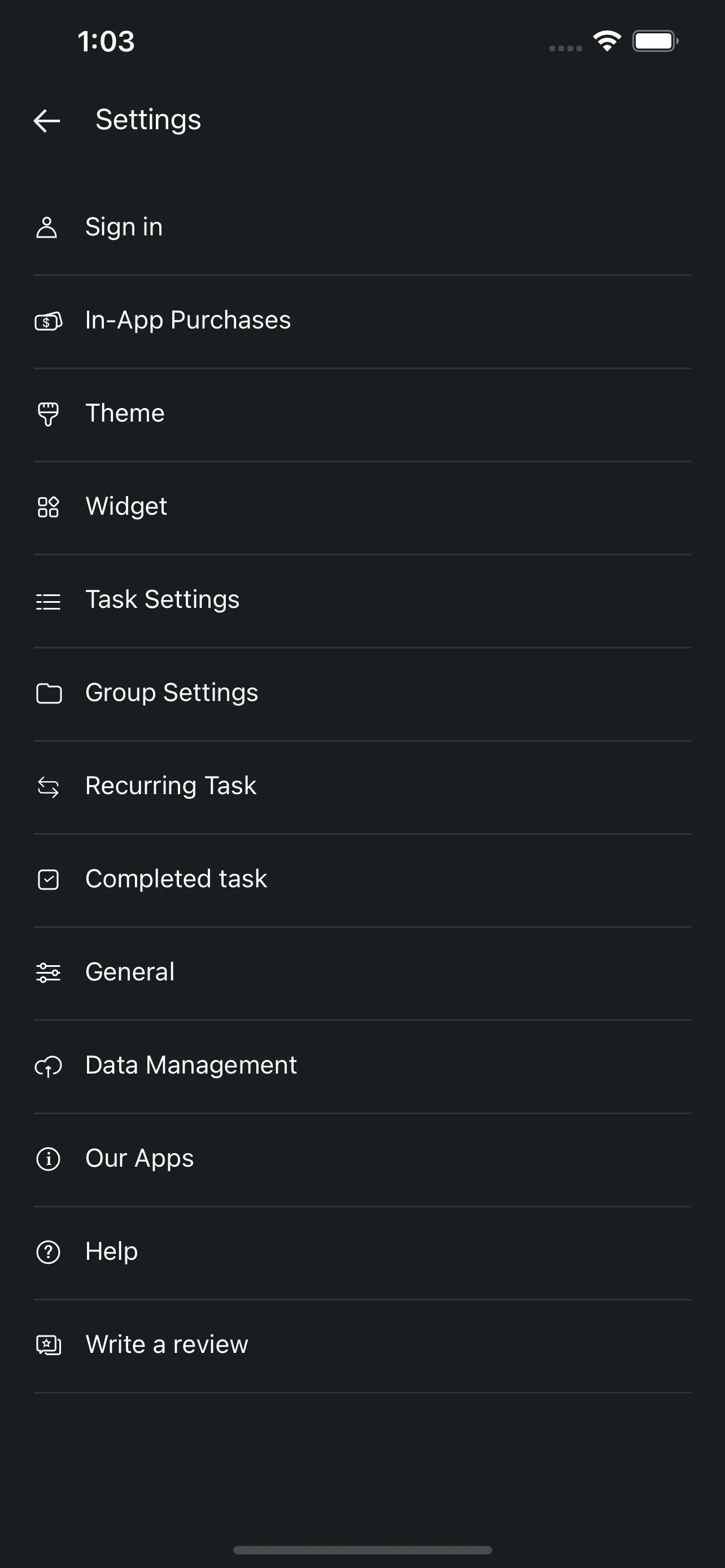The image size is (725, 1568).
Task: Tap the list icon for Task Settings
Action: (48, 601)
